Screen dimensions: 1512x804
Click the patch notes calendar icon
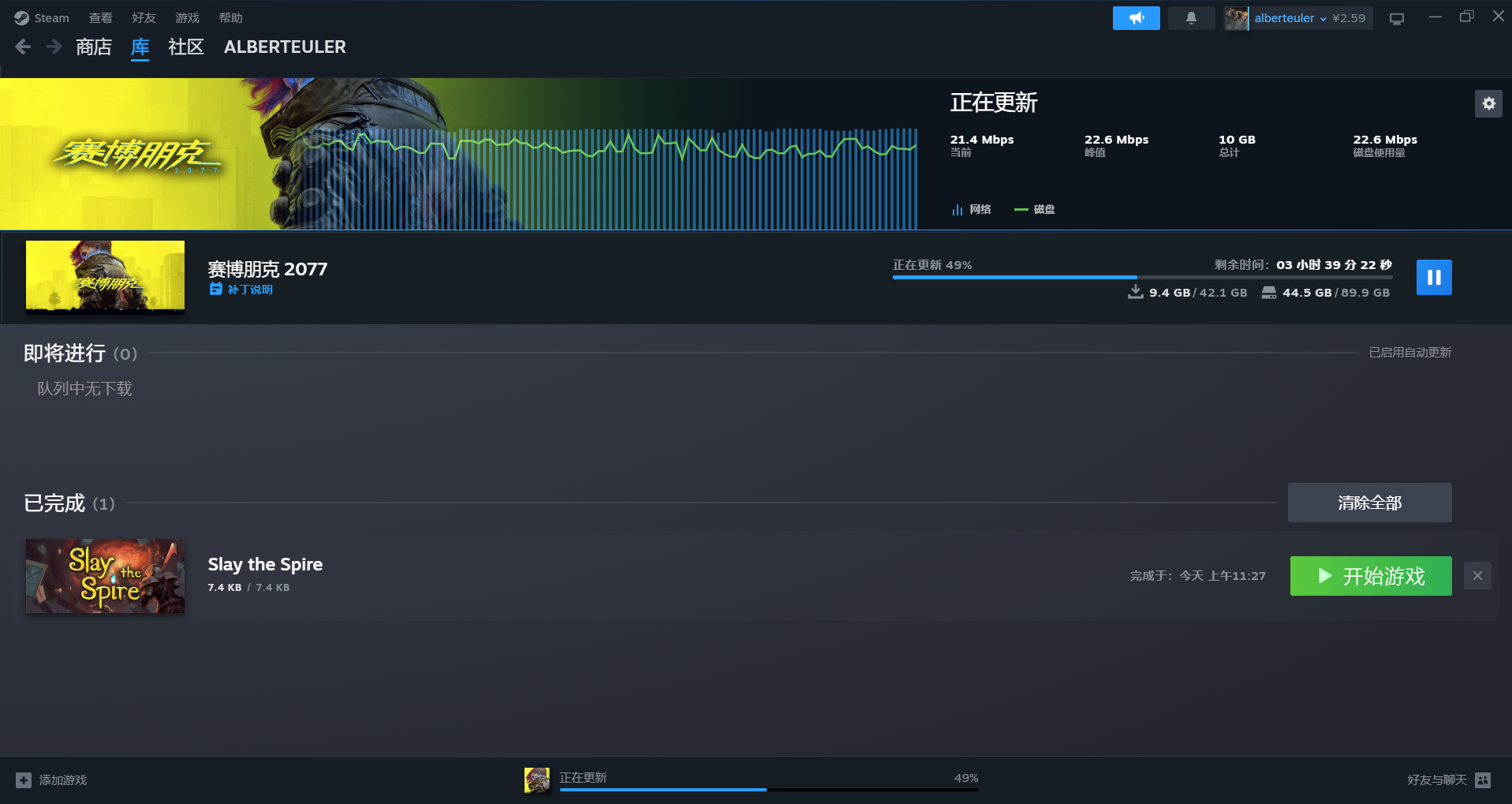[215, 289]
